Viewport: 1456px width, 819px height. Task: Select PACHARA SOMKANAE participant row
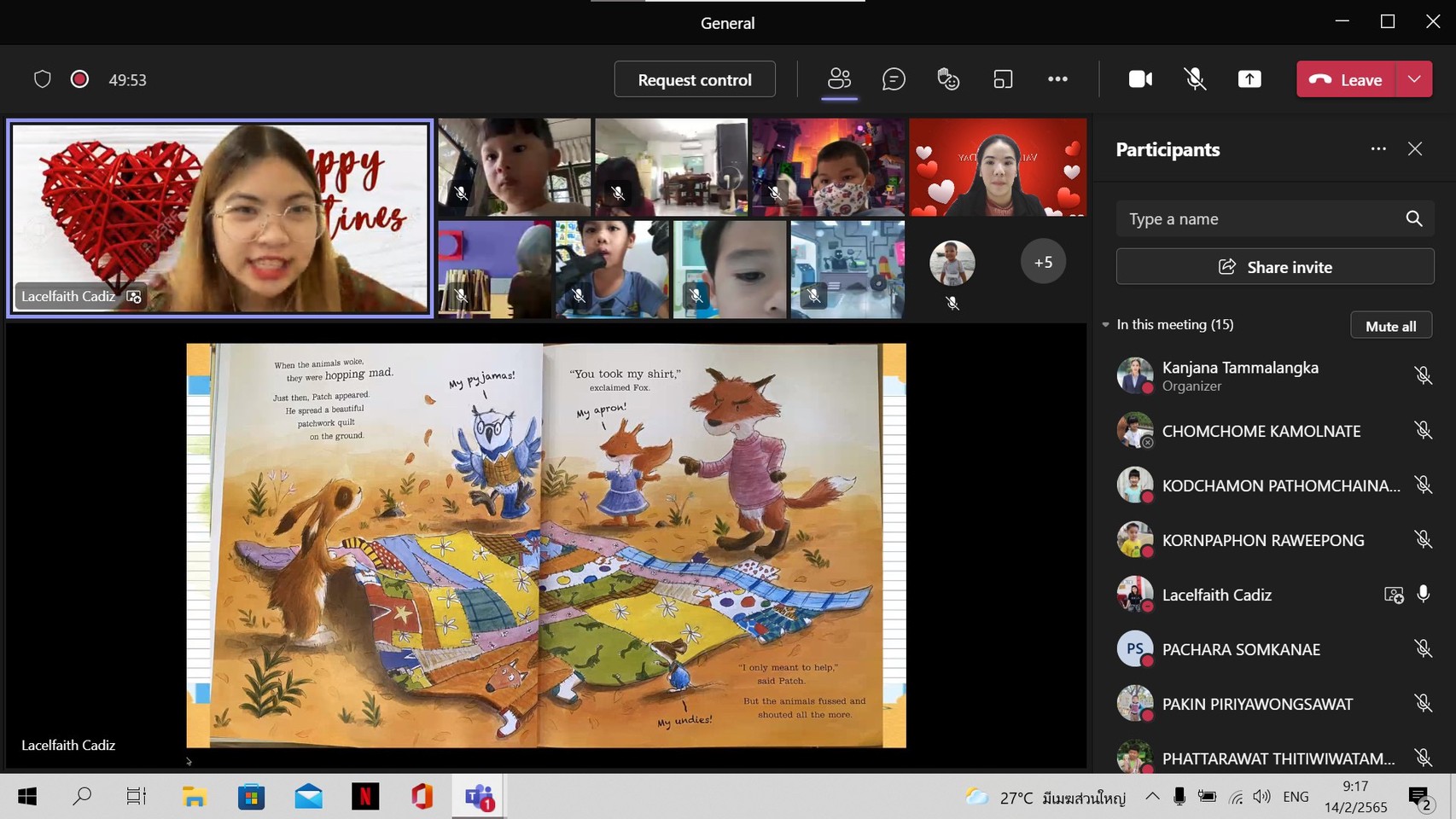[x=1275, y=649]
